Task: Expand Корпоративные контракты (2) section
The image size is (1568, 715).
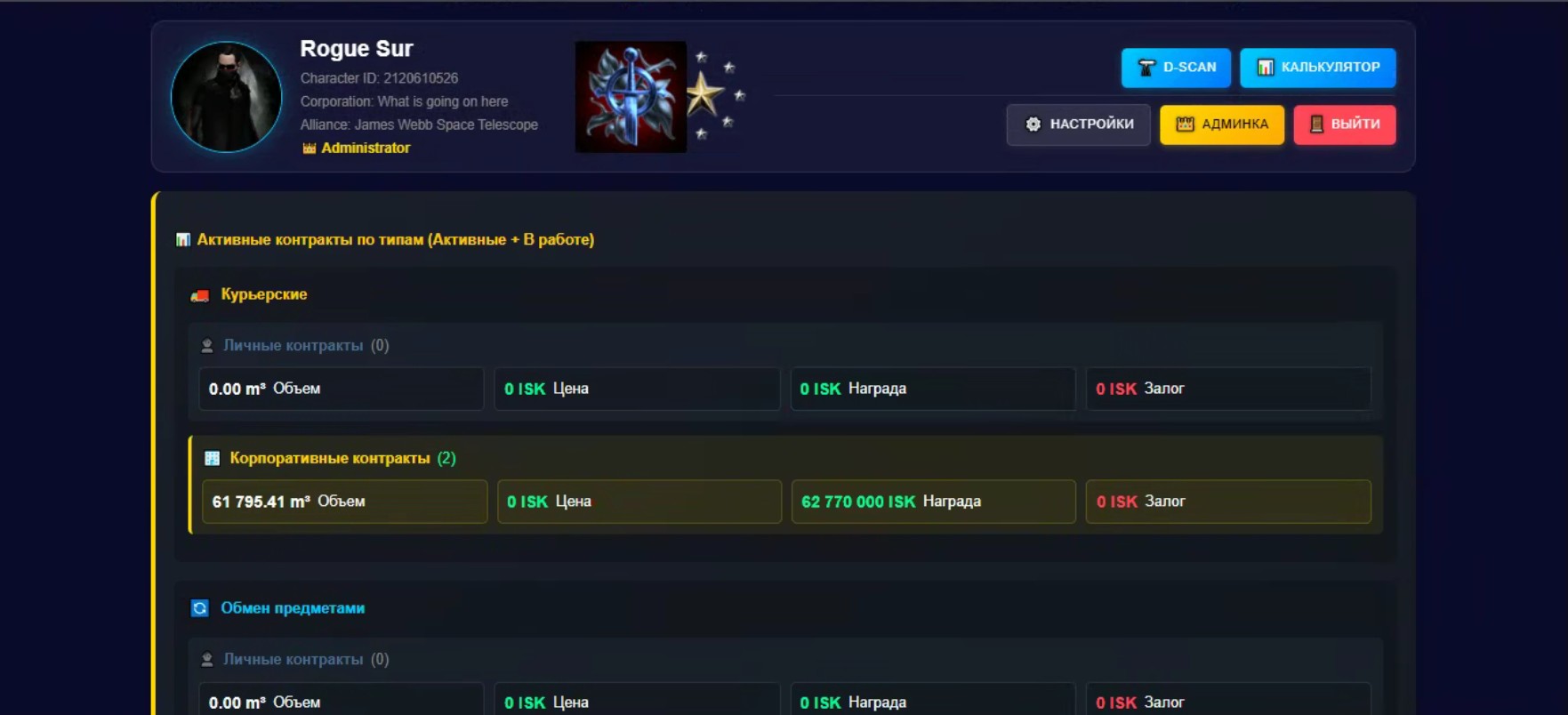Action: click(342, 459)
